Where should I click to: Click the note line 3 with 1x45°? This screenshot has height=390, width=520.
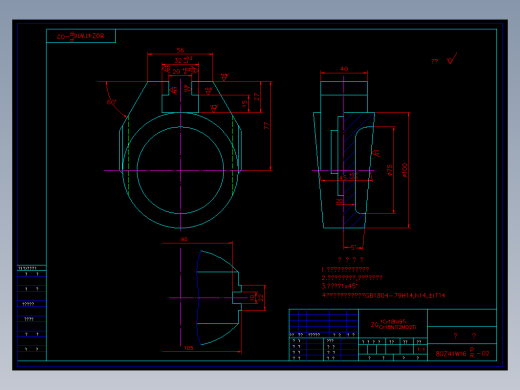tap(339, 286)
